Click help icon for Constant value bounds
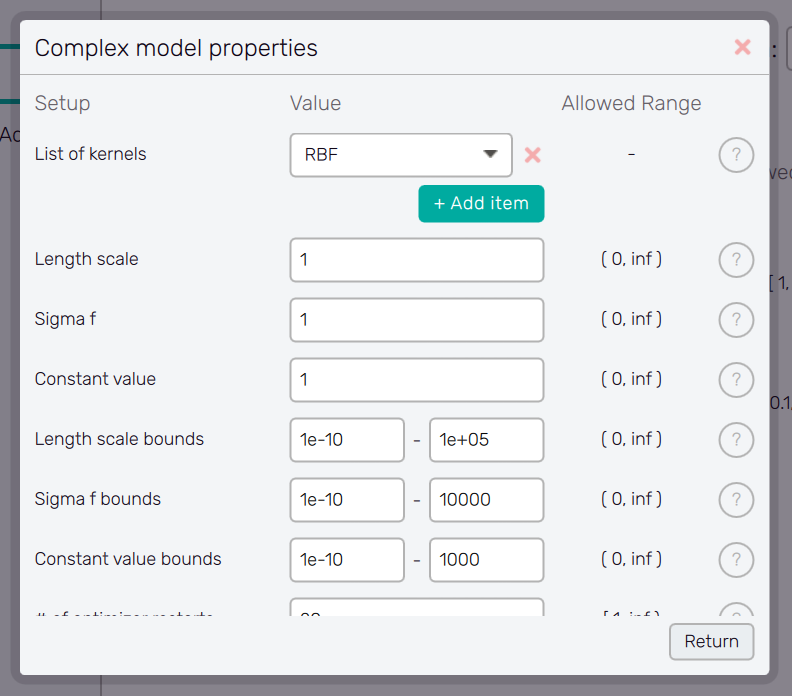Viewport: 792px width, 696px height. point(736,560)
